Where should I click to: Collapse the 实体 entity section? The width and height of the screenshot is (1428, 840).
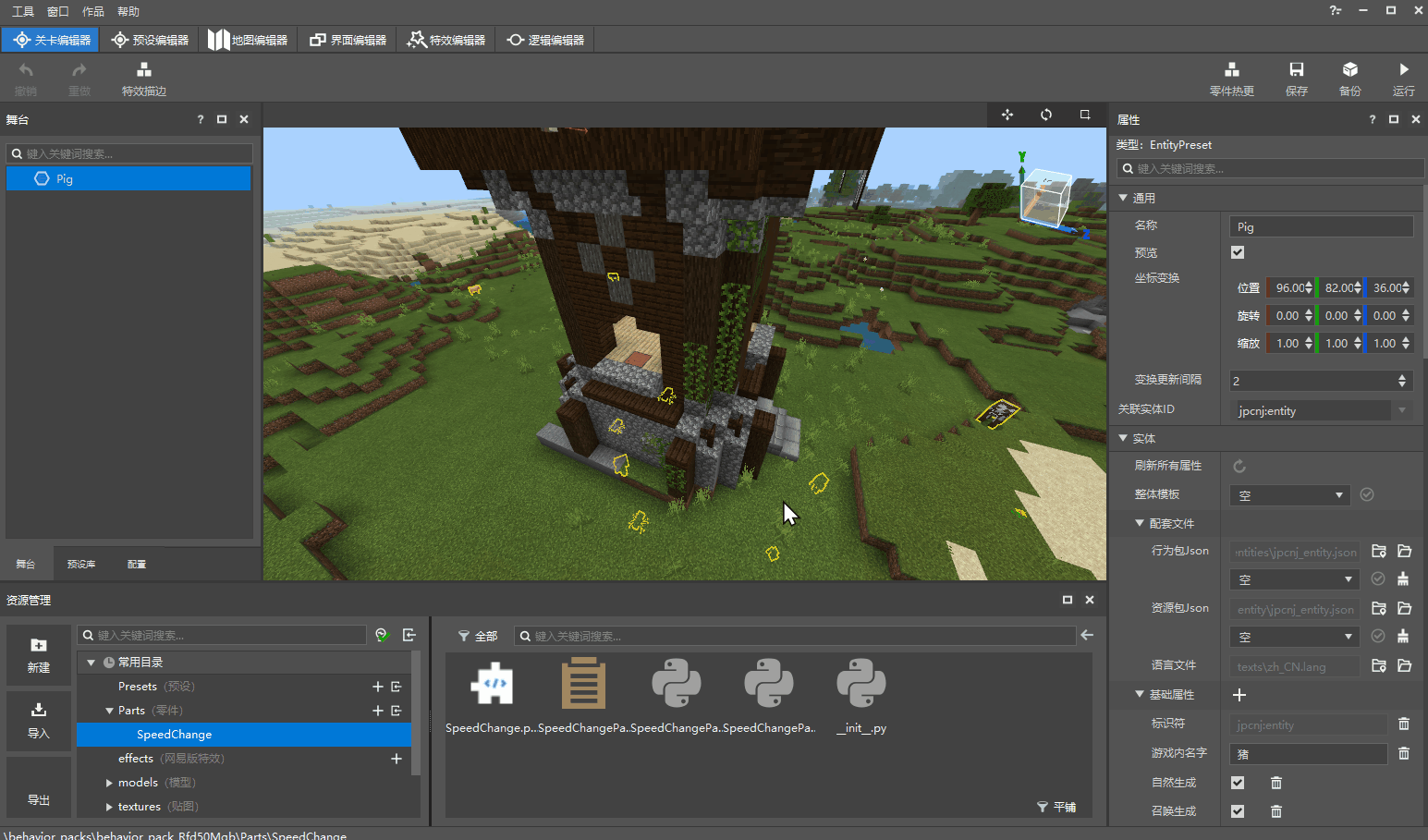(x=1123, y=438)
